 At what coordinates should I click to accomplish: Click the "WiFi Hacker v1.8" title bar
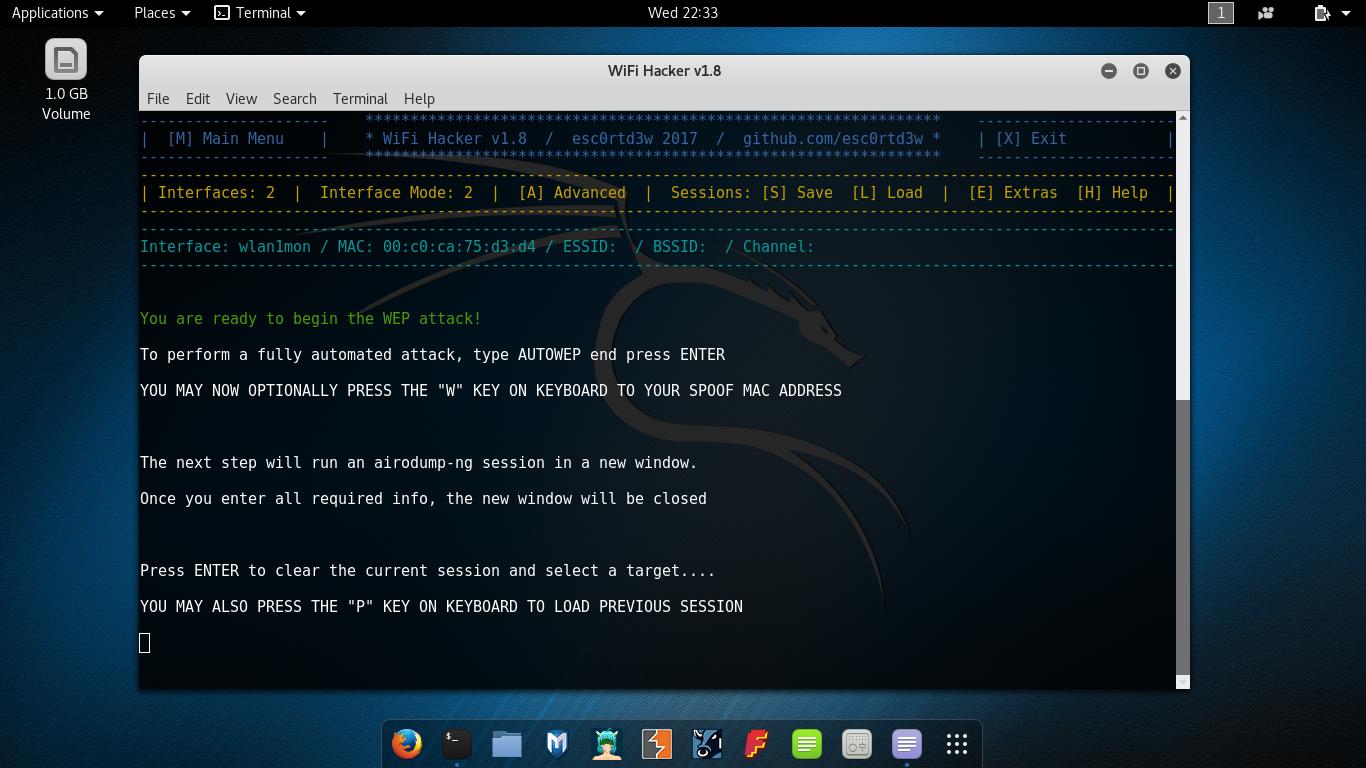click(664, 71)
